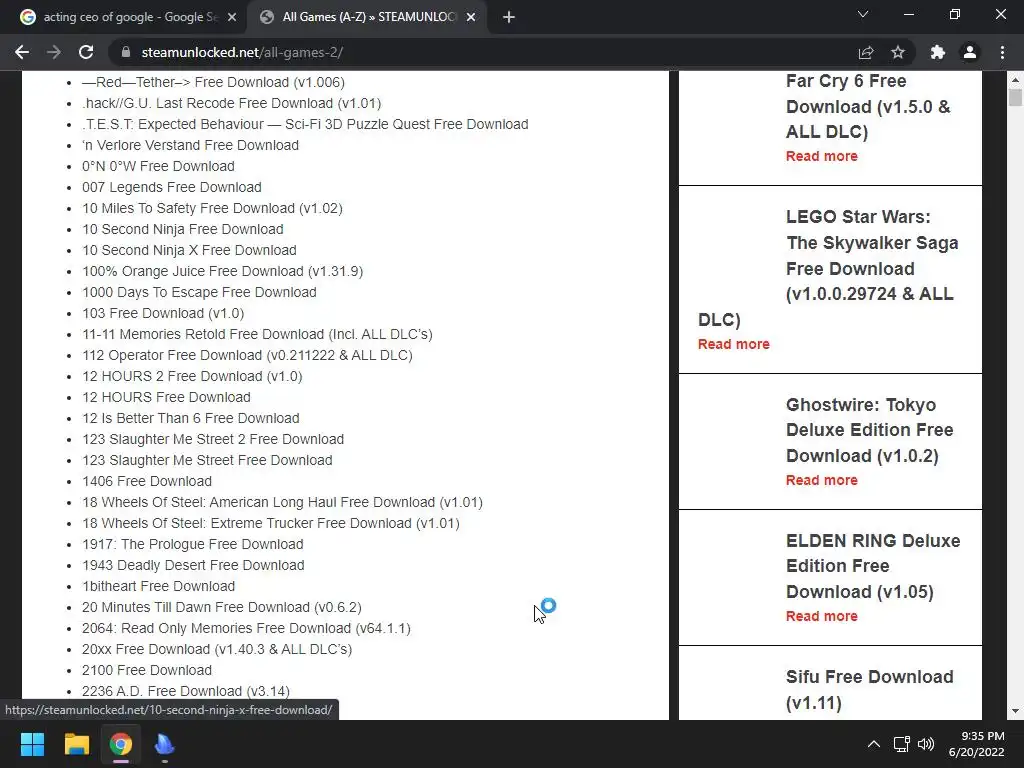
Task: Bookmark this page with star icon
Action: (898, 52)
